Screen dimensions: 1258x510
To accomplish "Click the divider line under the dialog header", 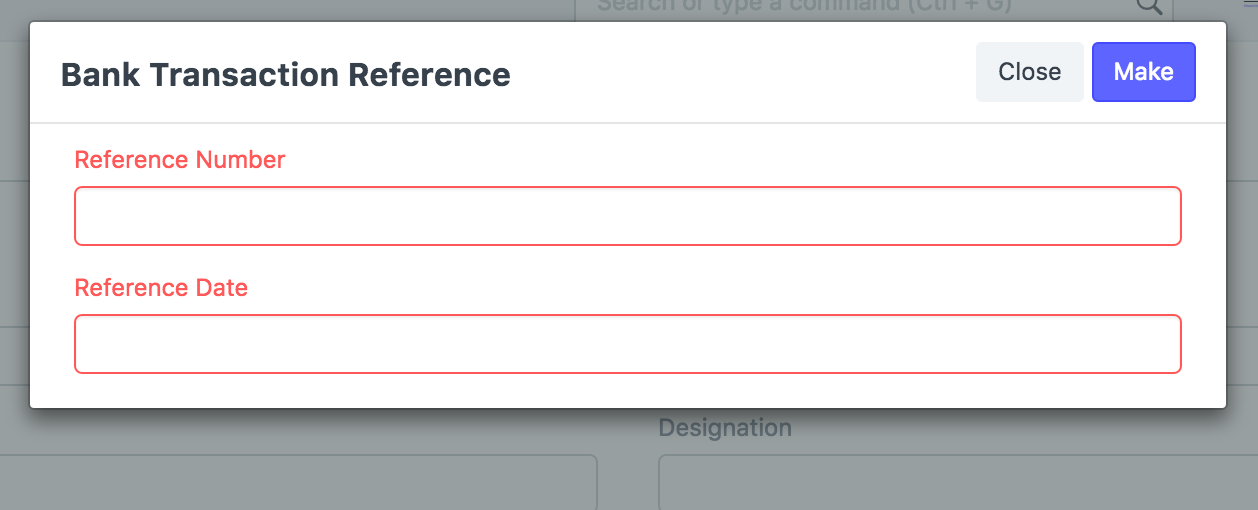I will tap(628, 123).
